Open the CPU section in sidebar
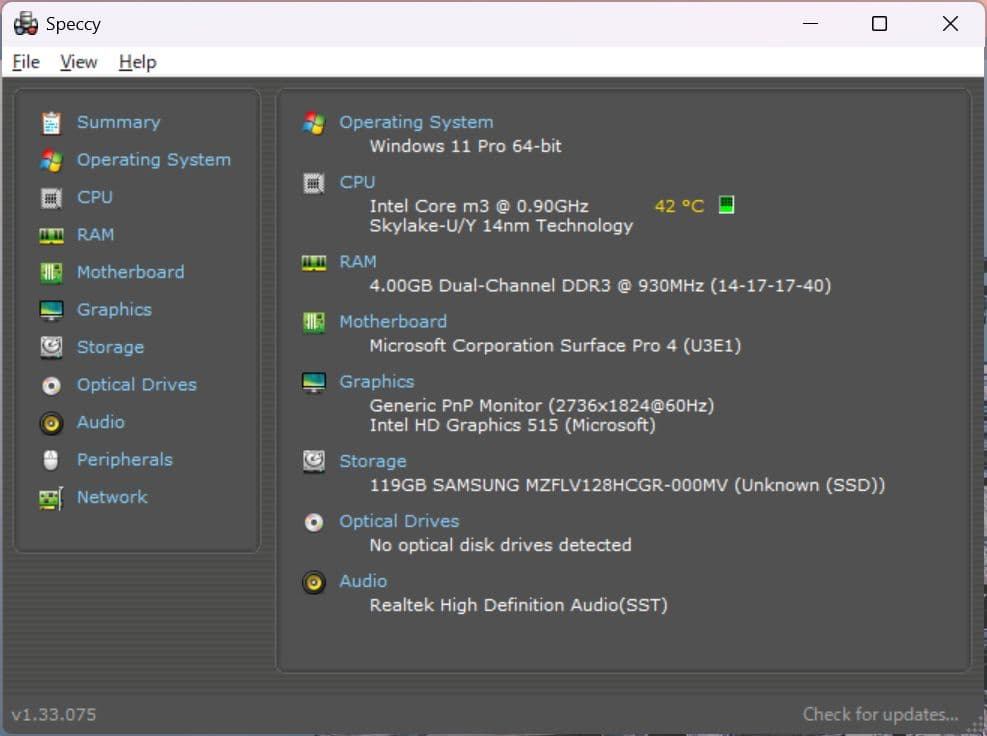This screenshot has width=987, height=736. click(x=94, y=197)
